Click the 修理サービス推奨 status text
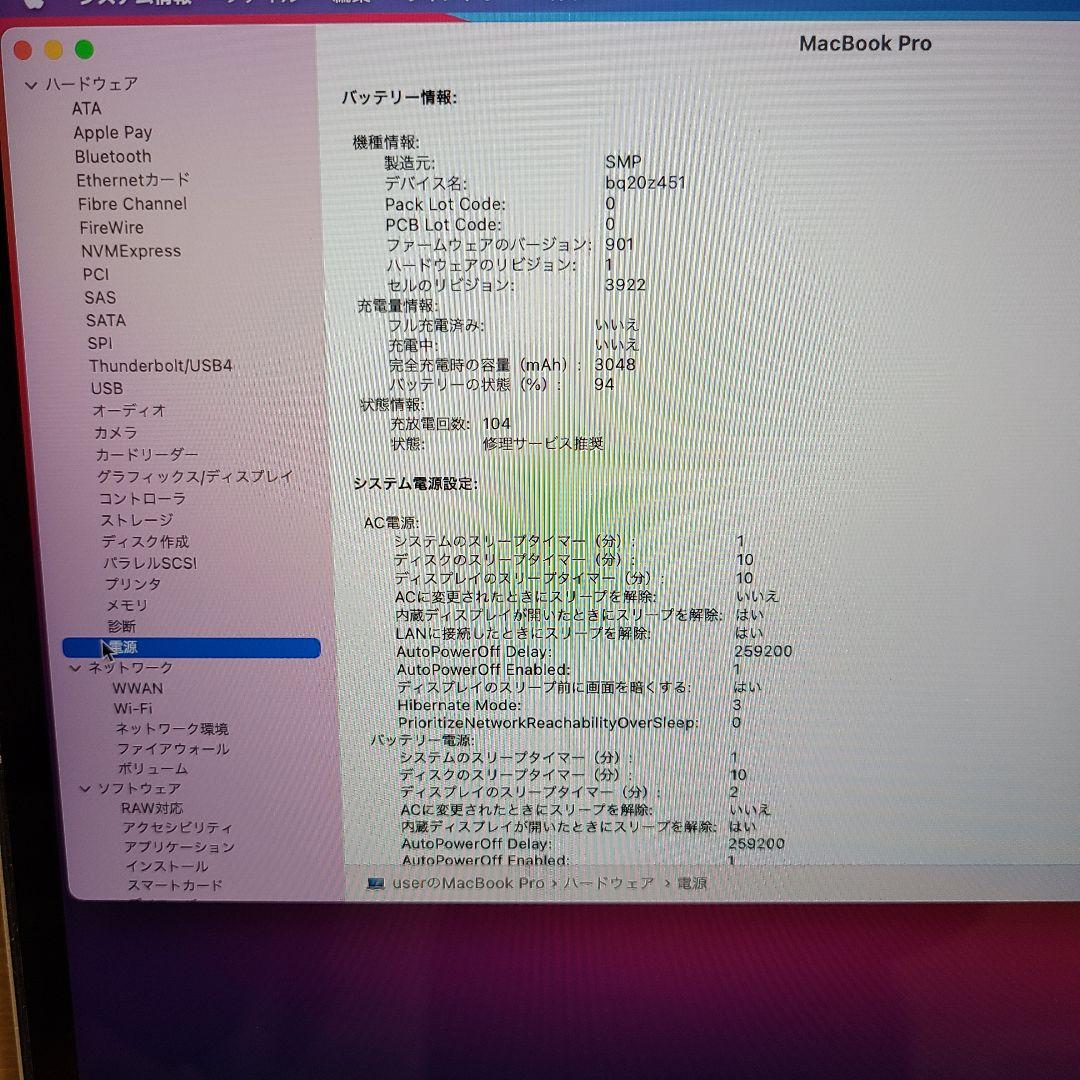This screenshot has width=1080, height=1080. 543,444
